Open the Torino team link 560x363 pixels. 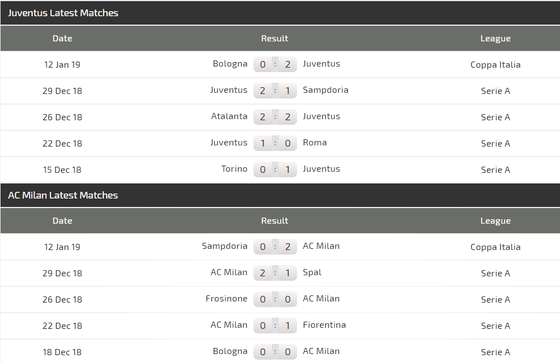[x=234, y=169]
